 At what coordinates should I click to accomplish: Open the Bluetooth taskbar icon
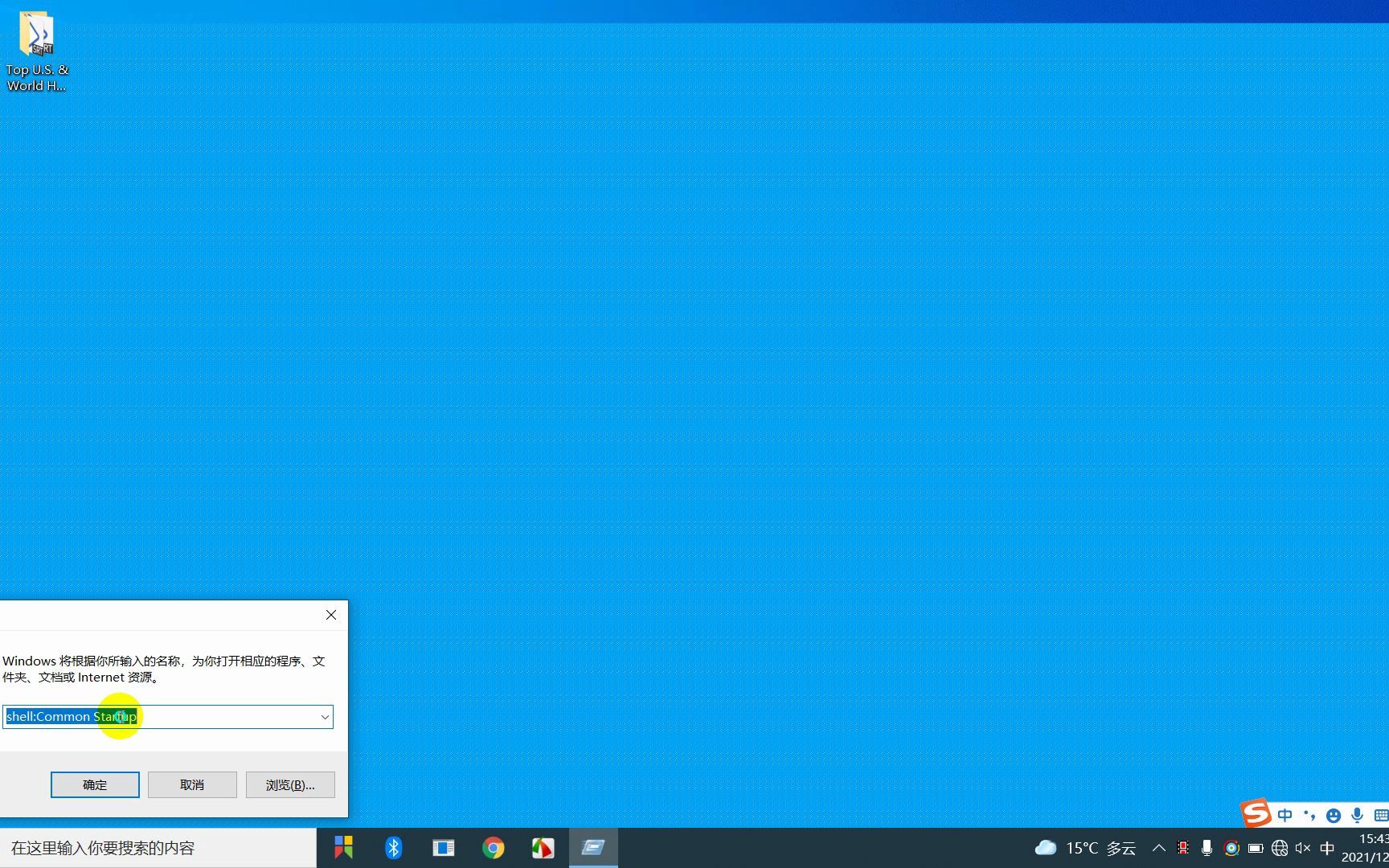click(393, 848)
